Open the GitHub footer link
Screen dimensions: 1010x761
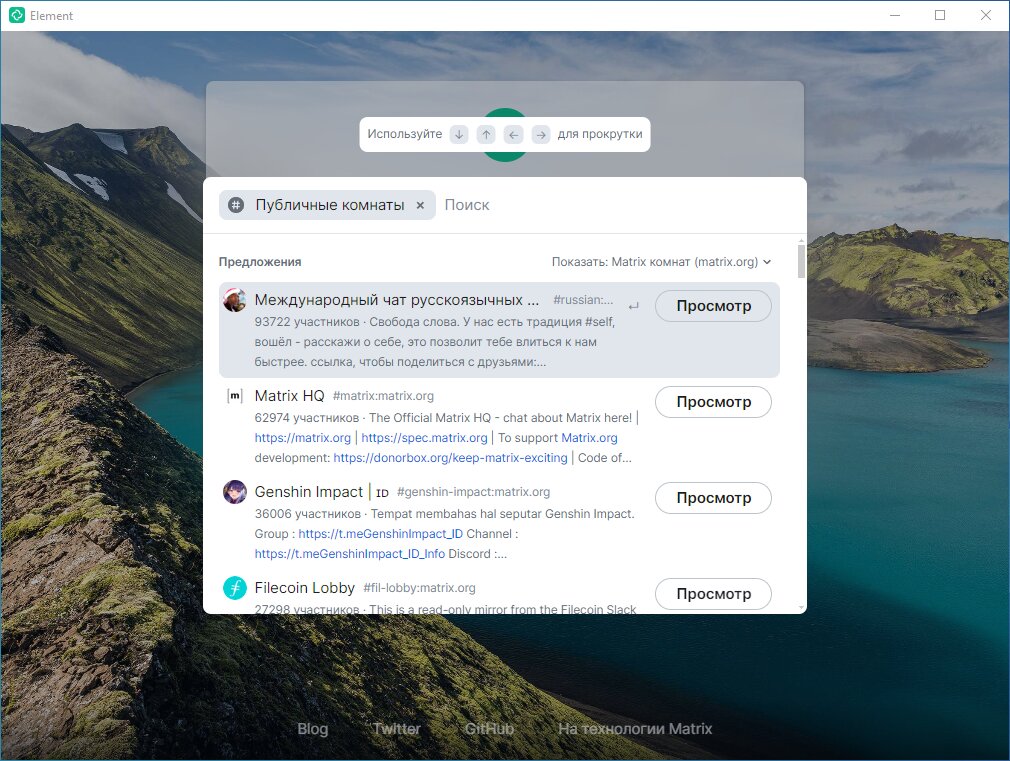(490, 729)
